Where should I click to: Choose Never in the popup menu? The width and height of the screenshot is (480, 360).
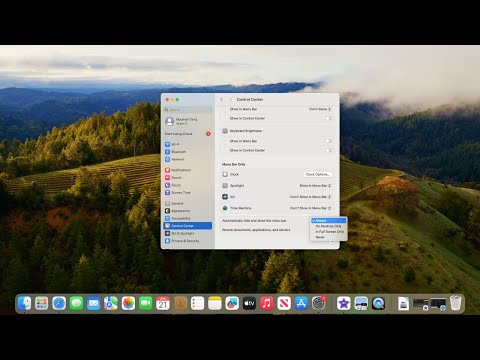tap(329, 237)
